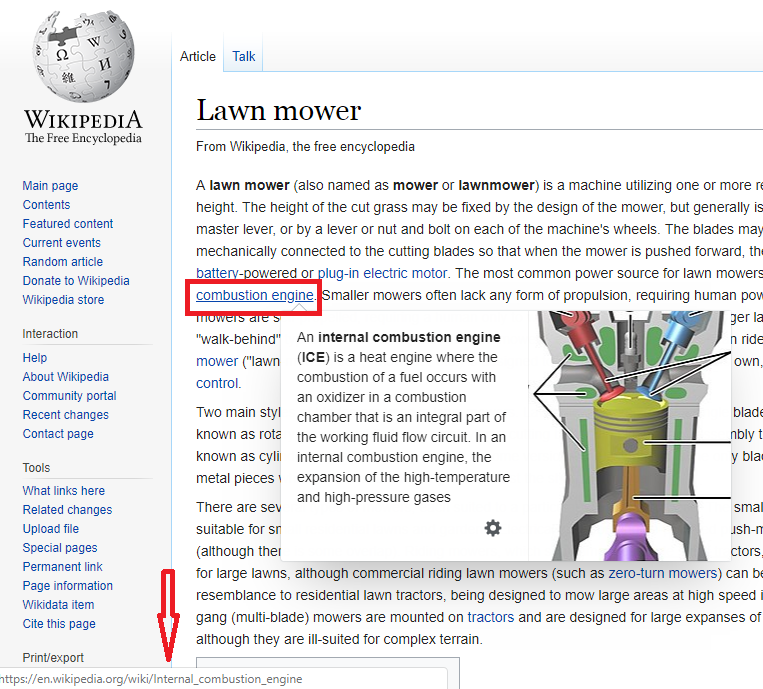Click 'The Free Encyclopedia' text under logo
763x689 pixels.
click(x=83, y=138)
